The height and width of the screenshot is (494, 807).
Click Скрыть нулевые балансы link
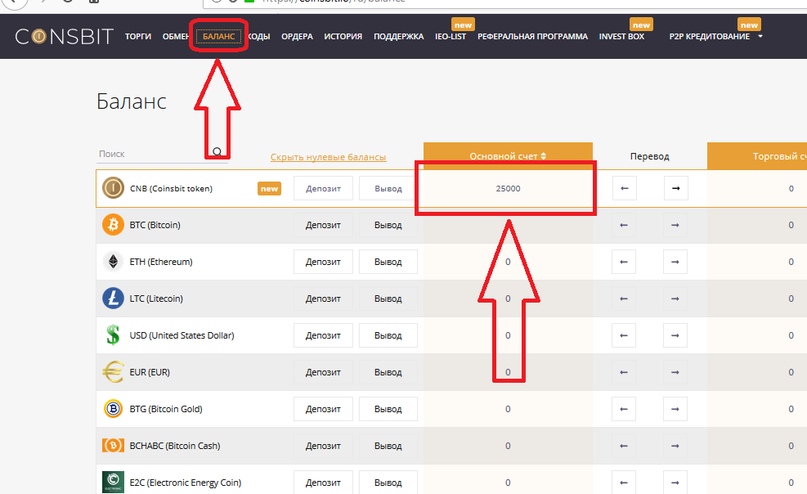[328, 157]
